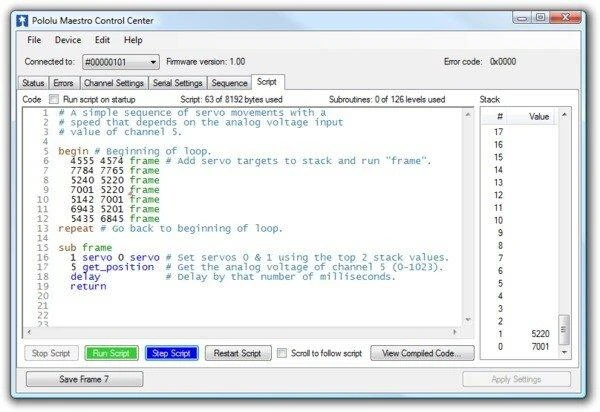Select stack row 1 with value 5220
The image size is (600, 412).
click(x=520, y=334)
